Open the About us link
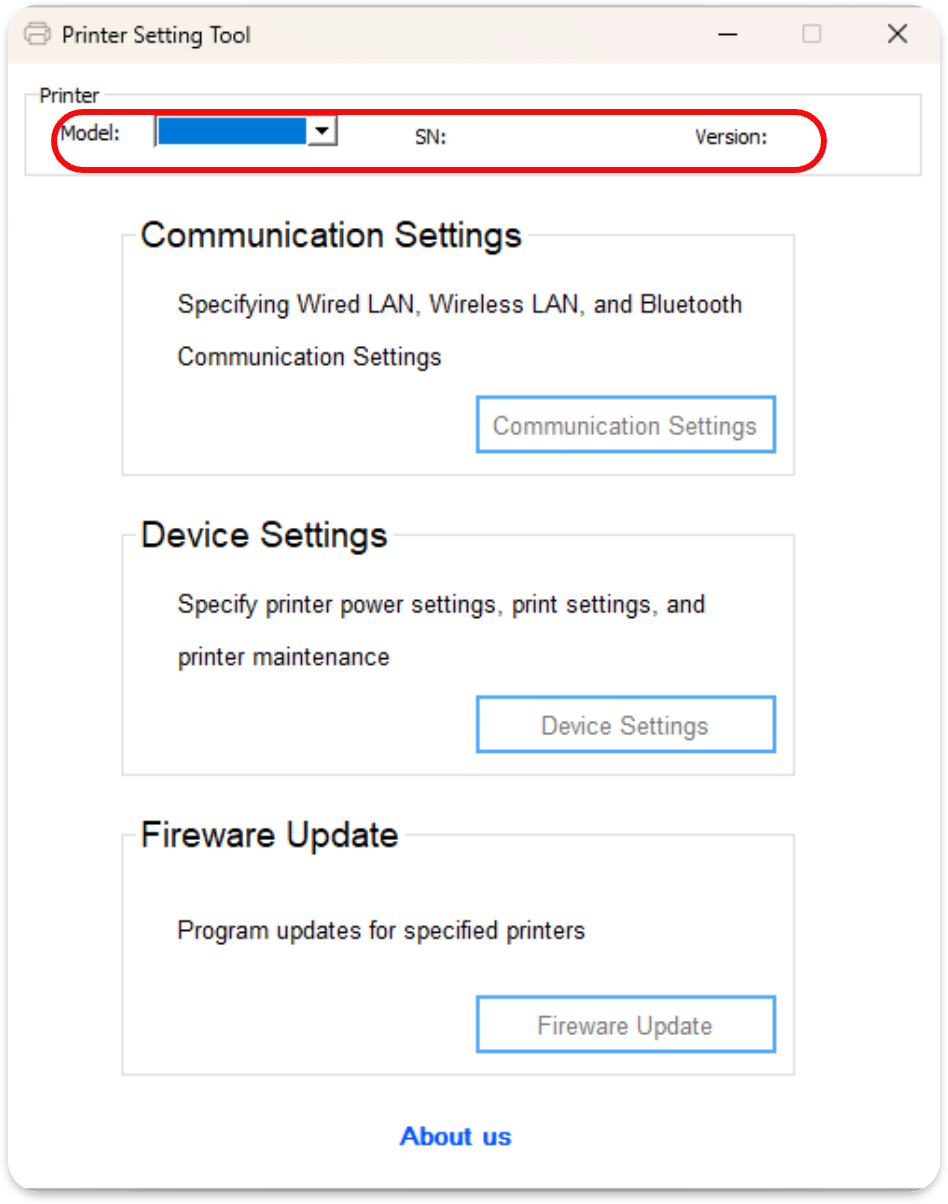This screenshot has width=948, height=1204. tap(455, 1136)
